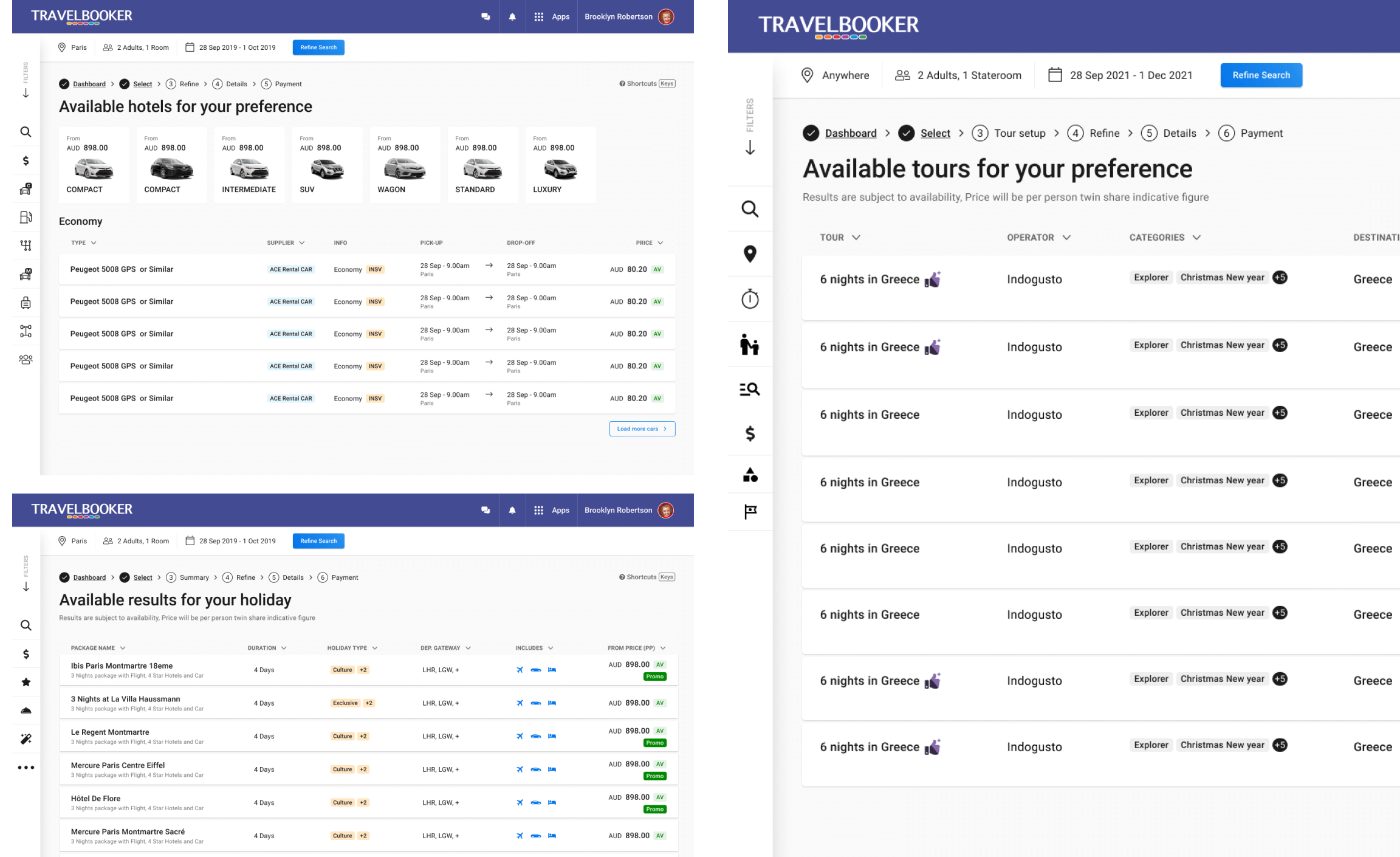1400x857 pixels.
Task: Expand the TOUR column sort dropdown
Action: tap(856, 238)
